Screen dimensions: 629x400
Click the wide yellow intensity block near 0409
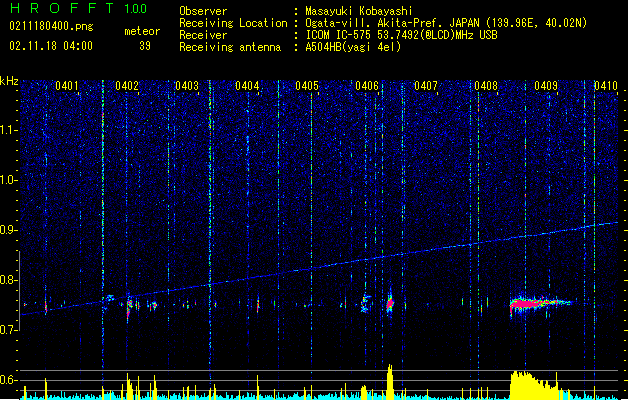click(536, 386)
